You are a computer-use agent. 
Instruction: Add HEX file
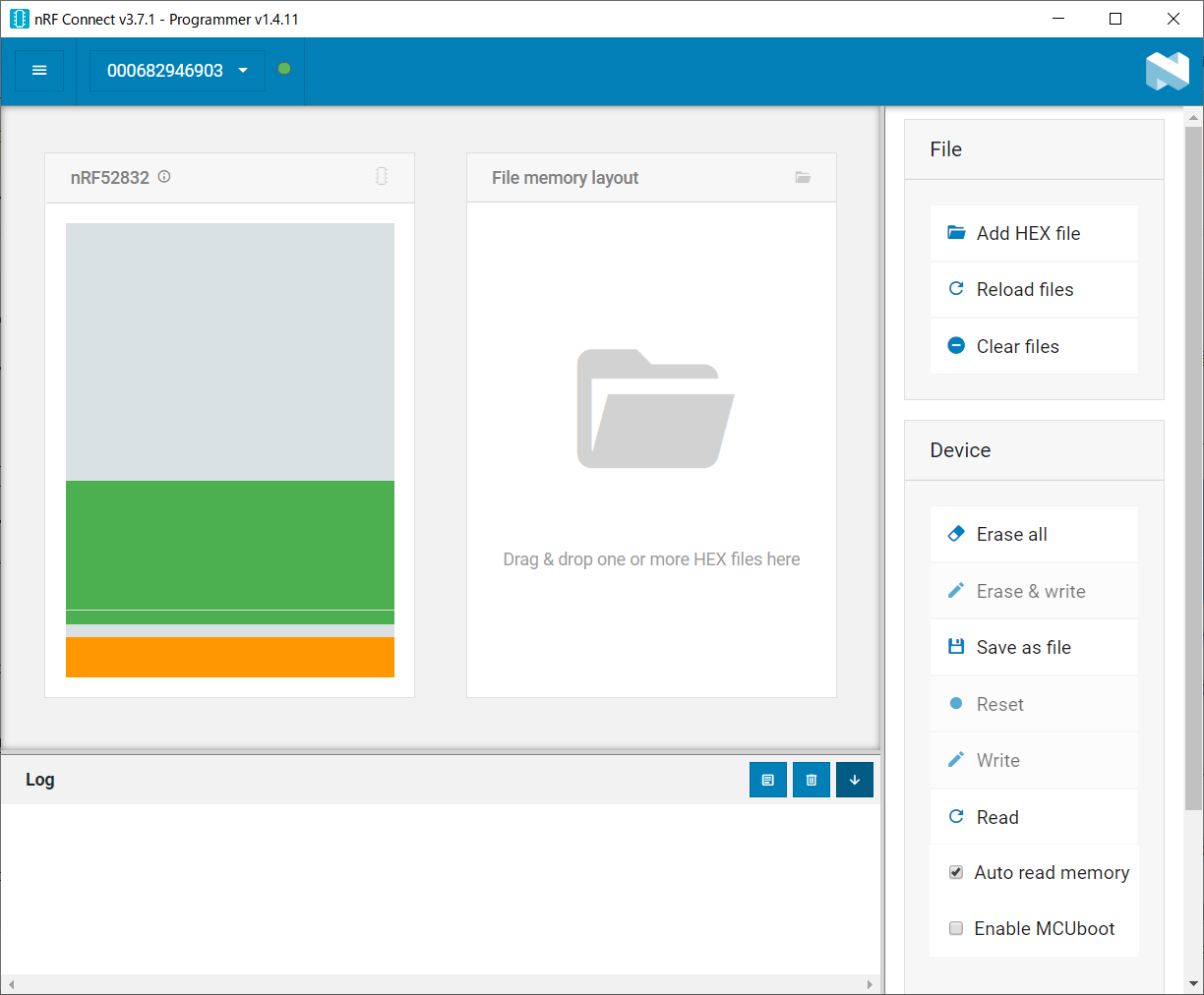pyautogui.click(x=1034, y=233)
